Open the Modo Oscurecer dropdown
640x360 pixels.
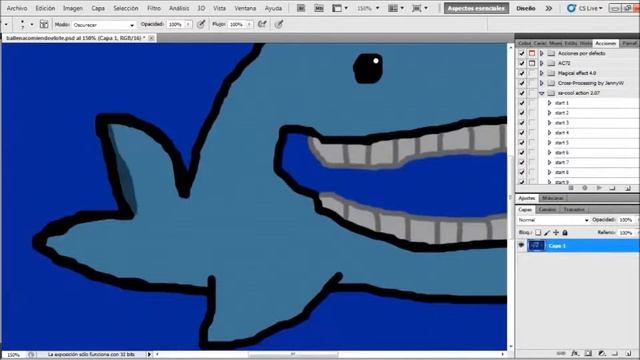[x=104, y=25]
